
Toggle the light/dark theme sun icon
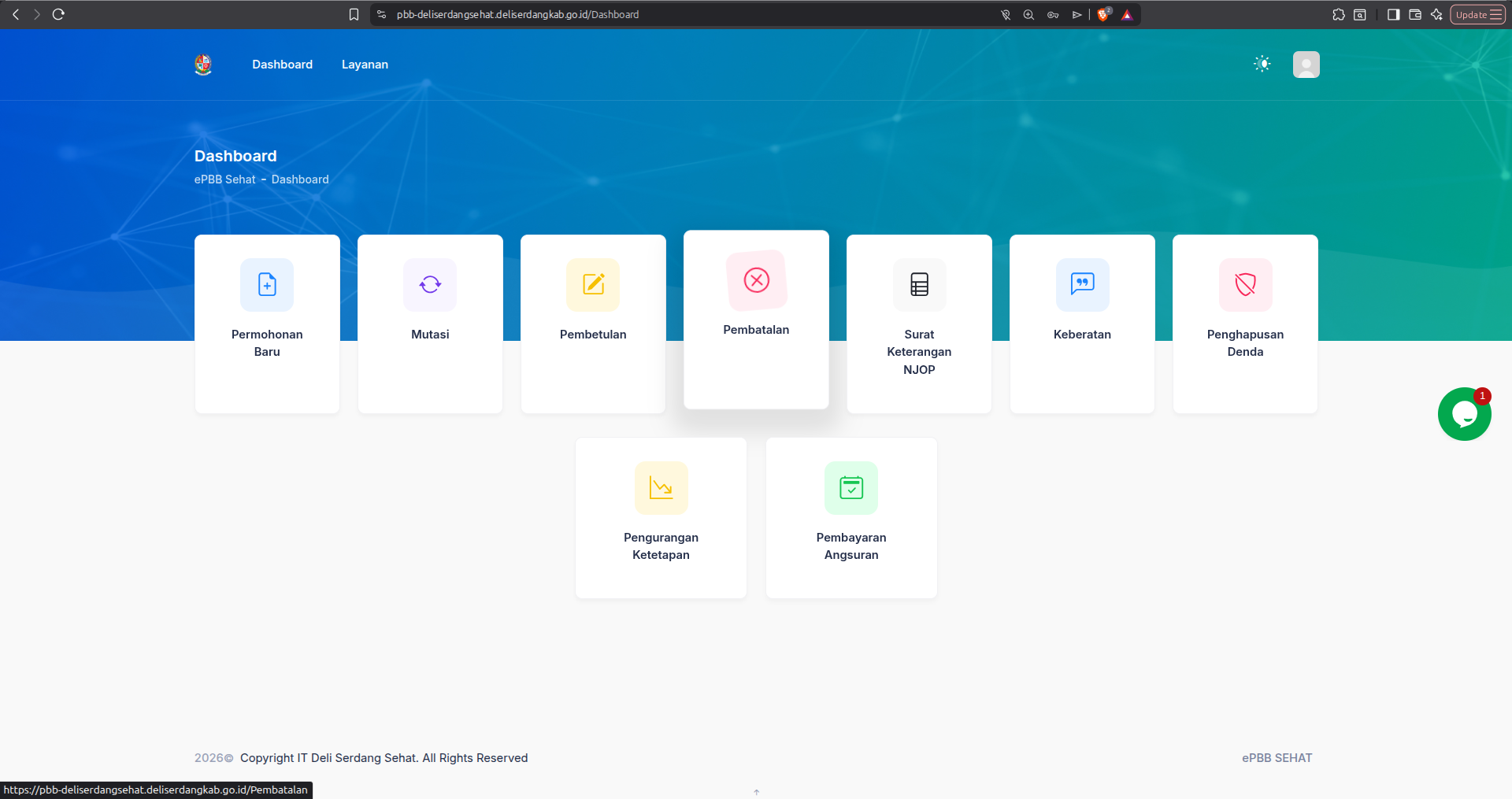pyautogui.click(x=1262, y=65)
